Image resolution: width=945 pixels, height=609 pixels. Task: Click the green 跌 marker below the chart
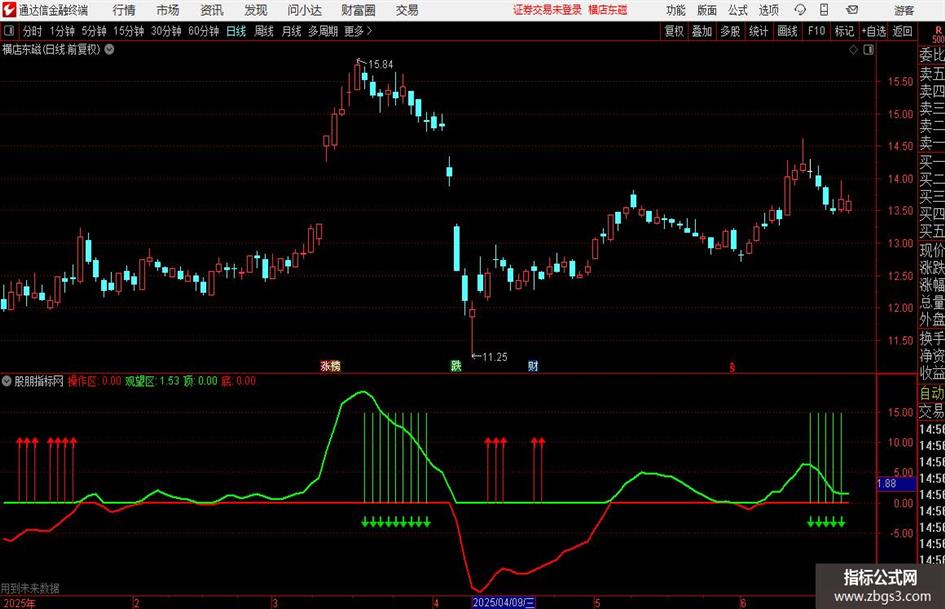pos(456,365)
